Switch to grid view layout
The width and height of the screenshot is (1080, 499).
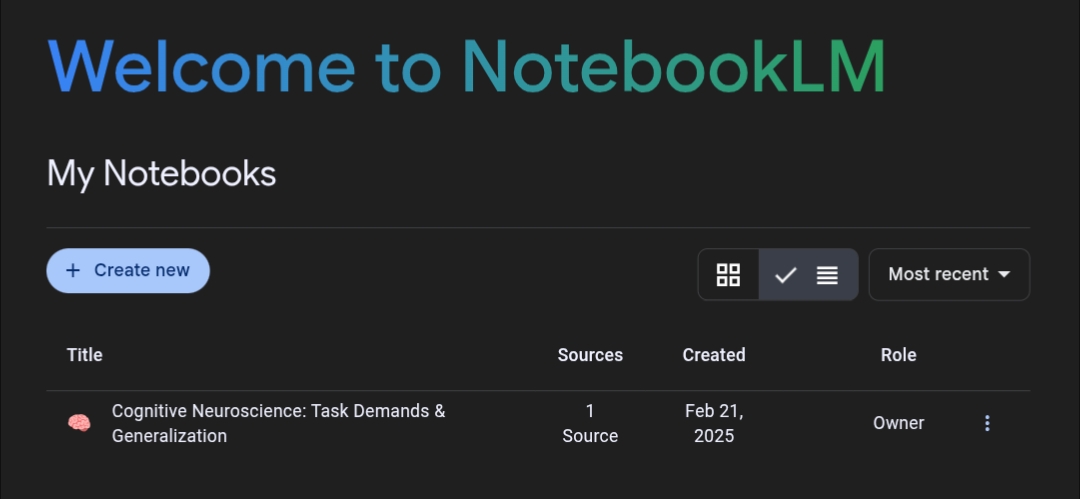728,275
